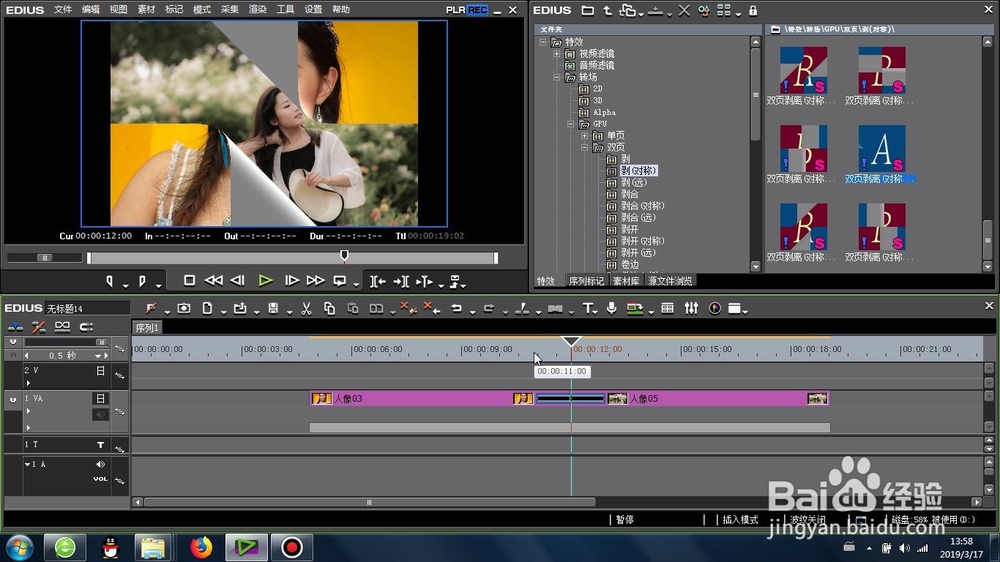Collapse the 转场 tree folder
The height and width of the screenshot is (562, 1000).
[x=557, y=77]
